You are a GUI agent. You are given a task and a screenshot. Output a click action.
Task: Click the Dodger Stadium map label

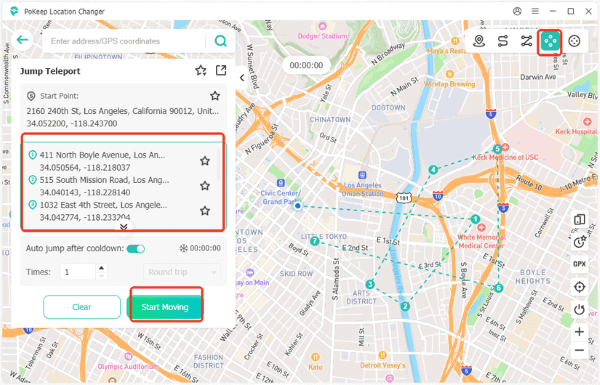[322, 36]
